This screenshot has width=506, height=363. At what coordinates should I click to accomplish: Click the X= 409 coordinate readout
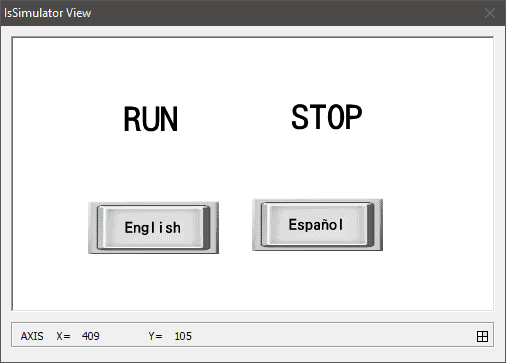78,336
